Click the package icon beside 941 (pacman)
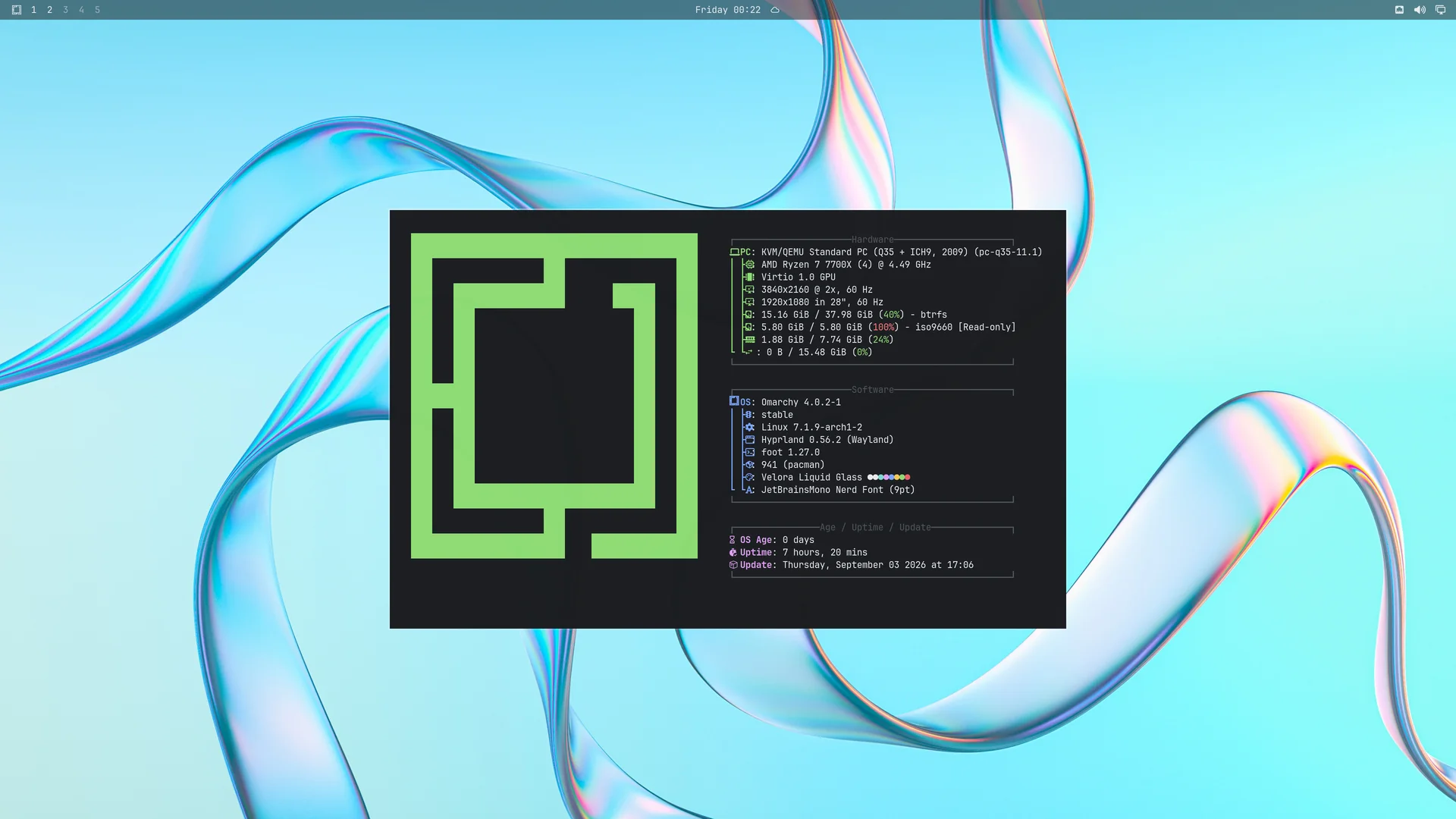 click(749, 465)
